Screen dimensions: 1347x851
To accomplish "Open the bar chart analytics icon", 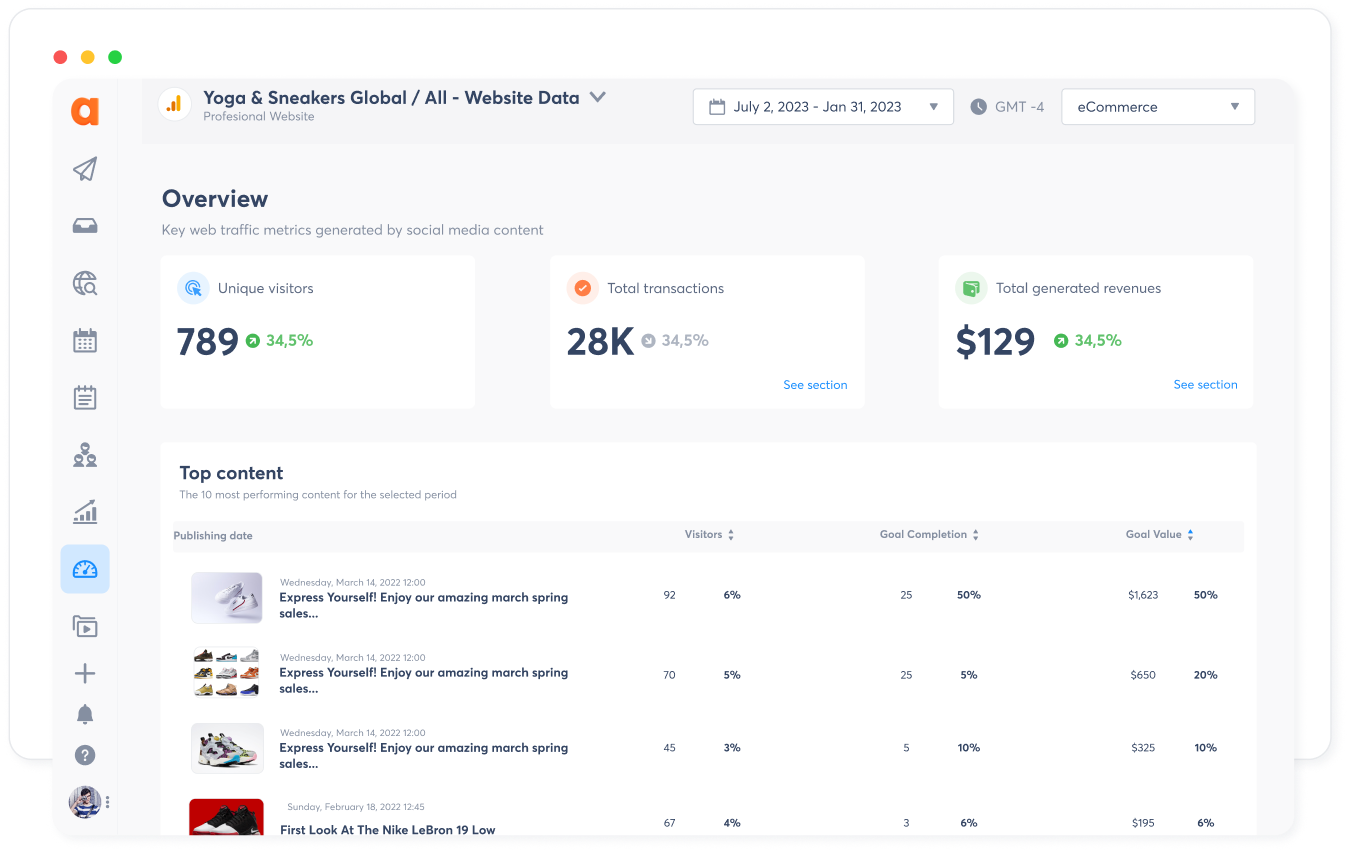I will pyautogui.click(x=85, y=513).
